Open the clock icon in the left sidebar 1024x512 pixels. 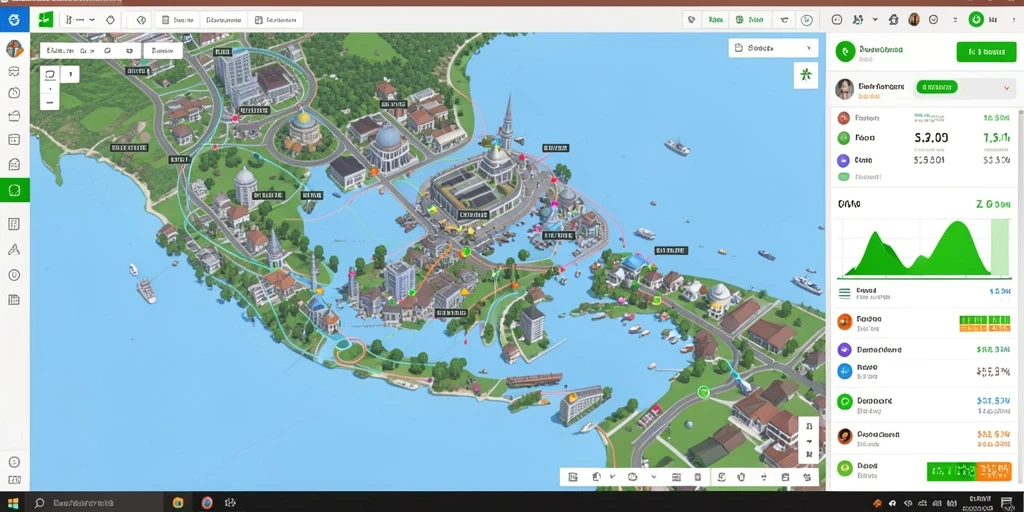coord(14,92)
